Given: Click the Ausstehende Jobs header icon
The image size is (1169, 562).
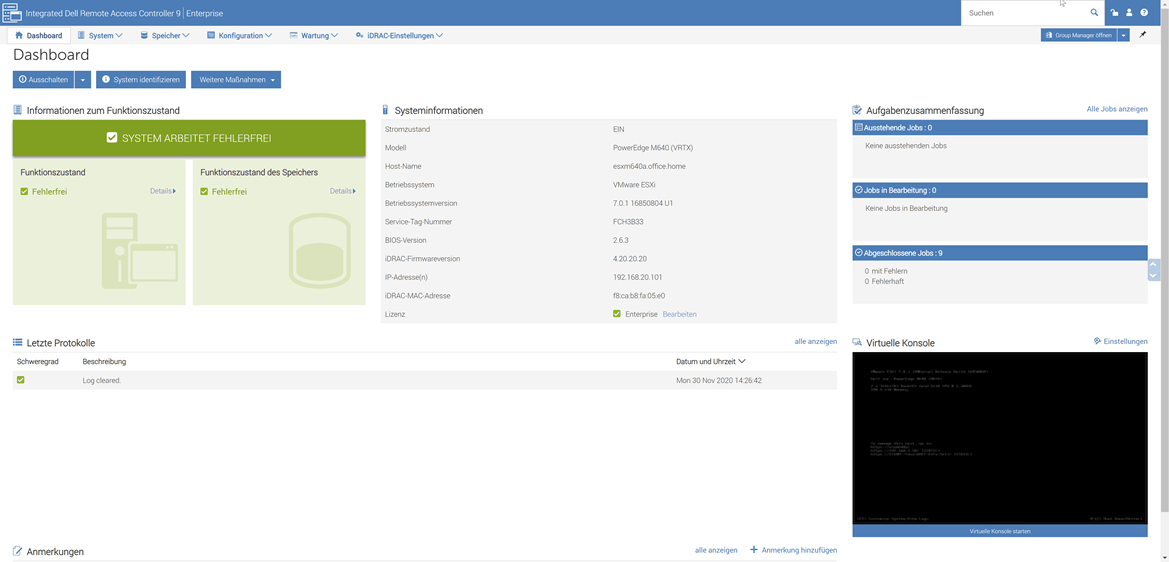Looking at the screenshot, I should point(859,127).
